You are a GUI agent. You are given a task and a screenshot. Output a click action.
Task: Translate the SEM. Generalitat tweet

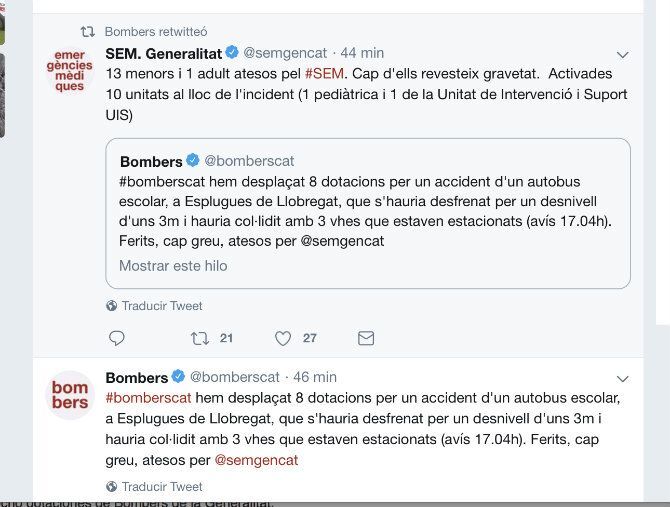[162, 306]
